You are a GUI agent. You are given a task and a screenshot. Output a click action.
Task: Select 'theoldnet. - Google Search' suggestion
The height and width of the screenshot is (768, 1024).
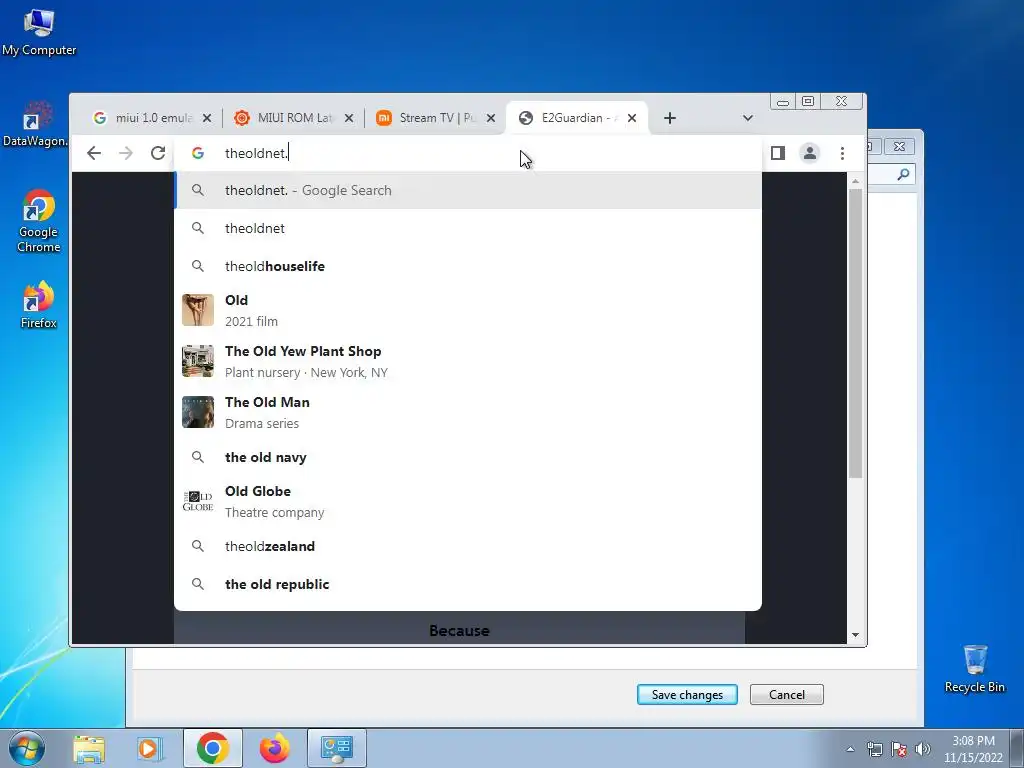pyautogui.click(x=468, y=190)
